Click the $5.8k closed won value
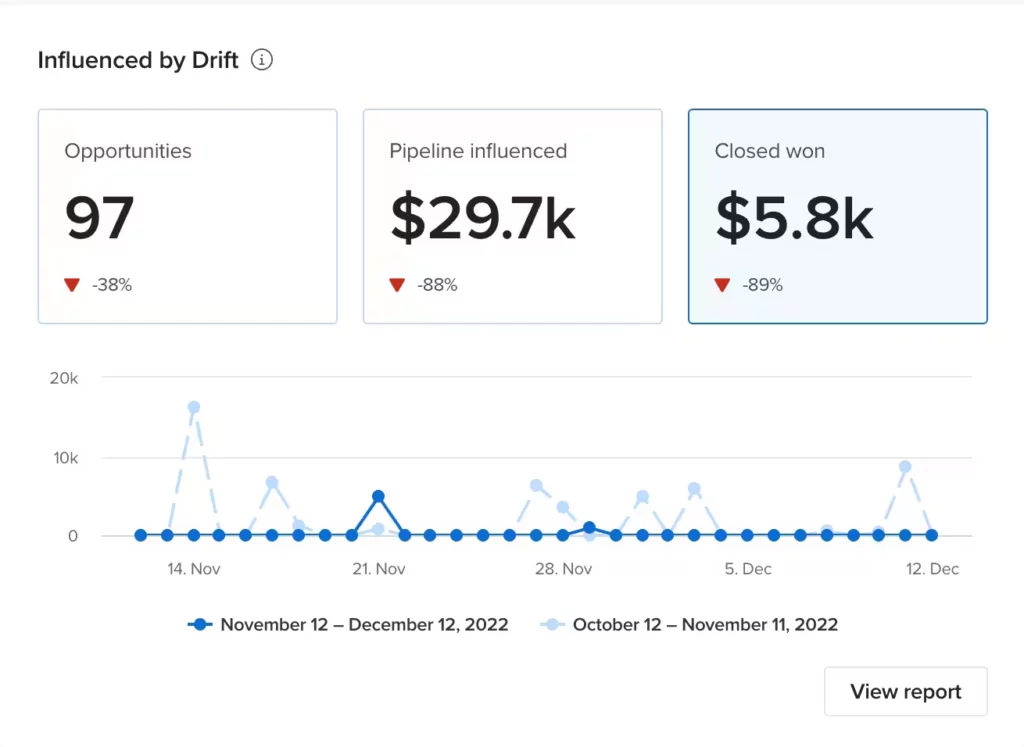Viewport: 1024px width, 747px height. tap(794, 217)
